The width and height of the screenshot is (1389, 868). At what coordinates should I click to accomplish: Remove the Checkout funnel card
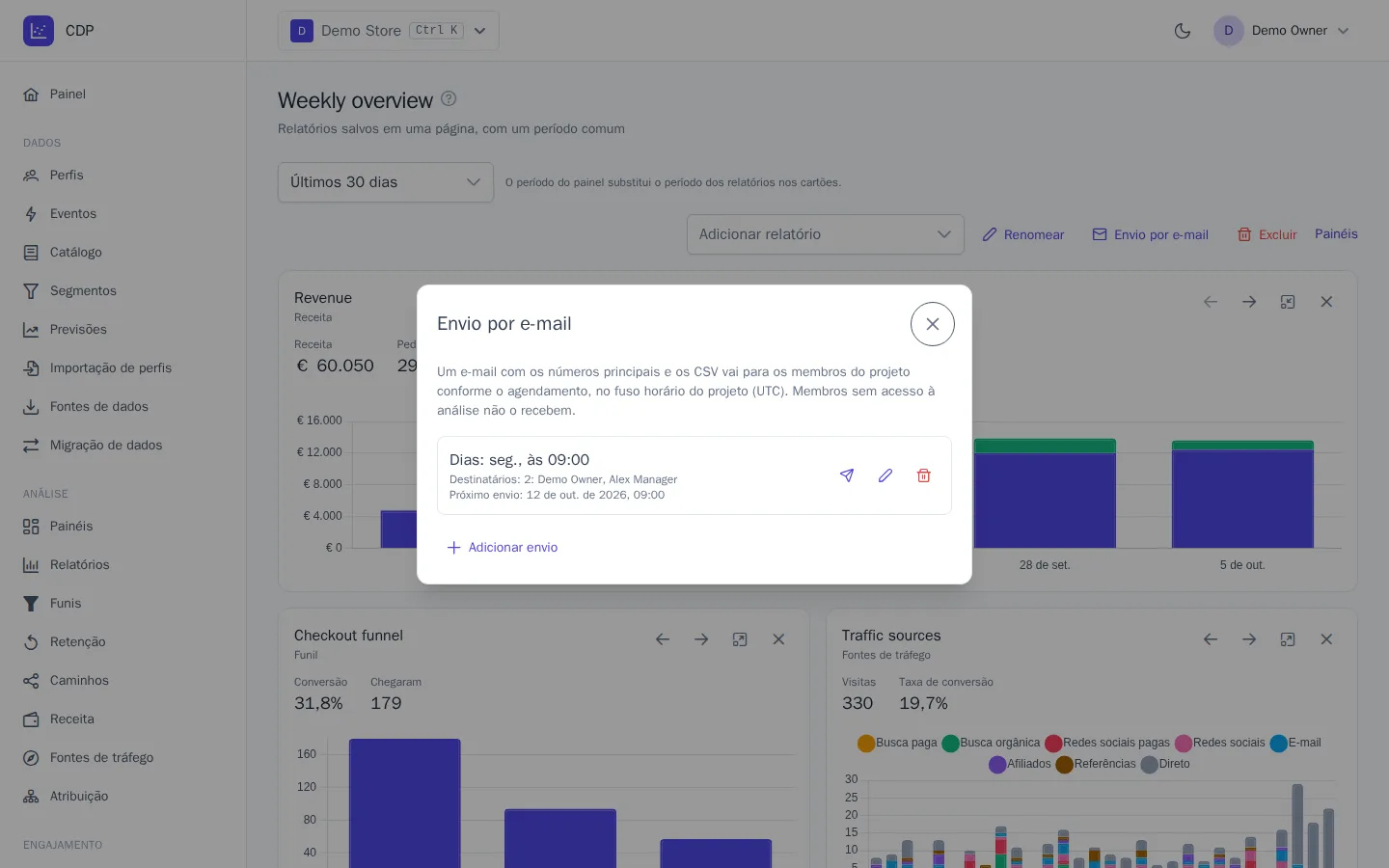[778, 639]
